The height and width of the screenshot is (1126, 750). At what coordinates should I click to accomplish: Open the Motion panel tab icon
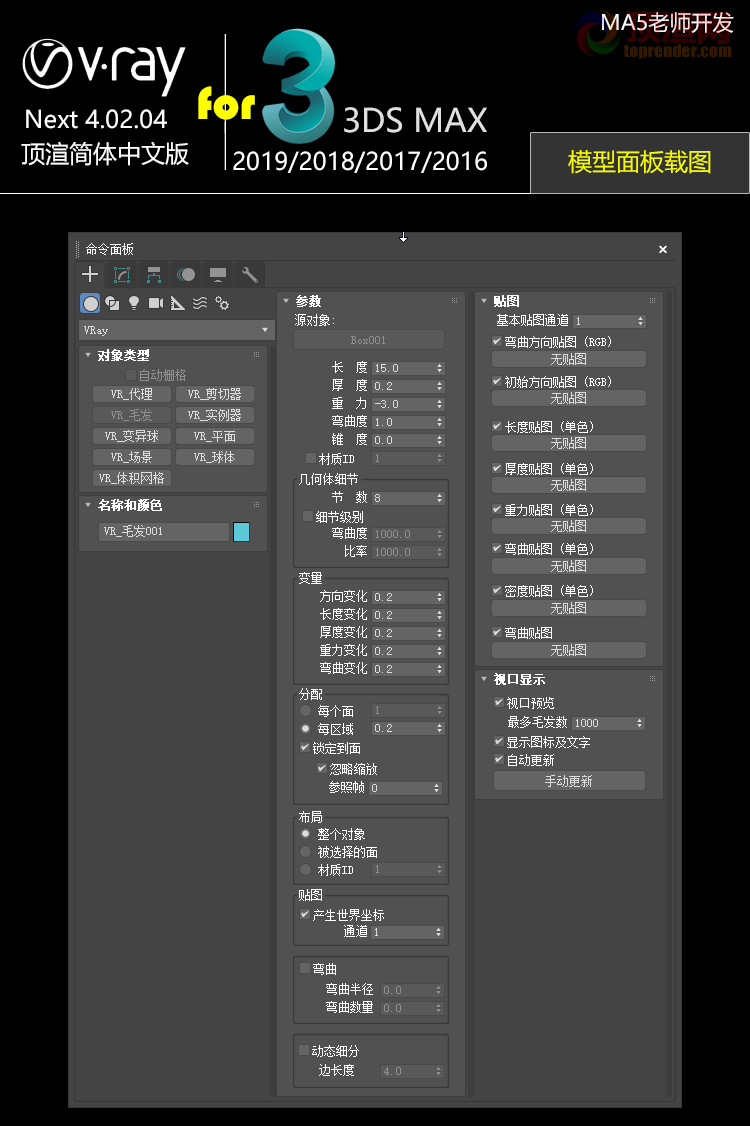(x=186, y=274)
